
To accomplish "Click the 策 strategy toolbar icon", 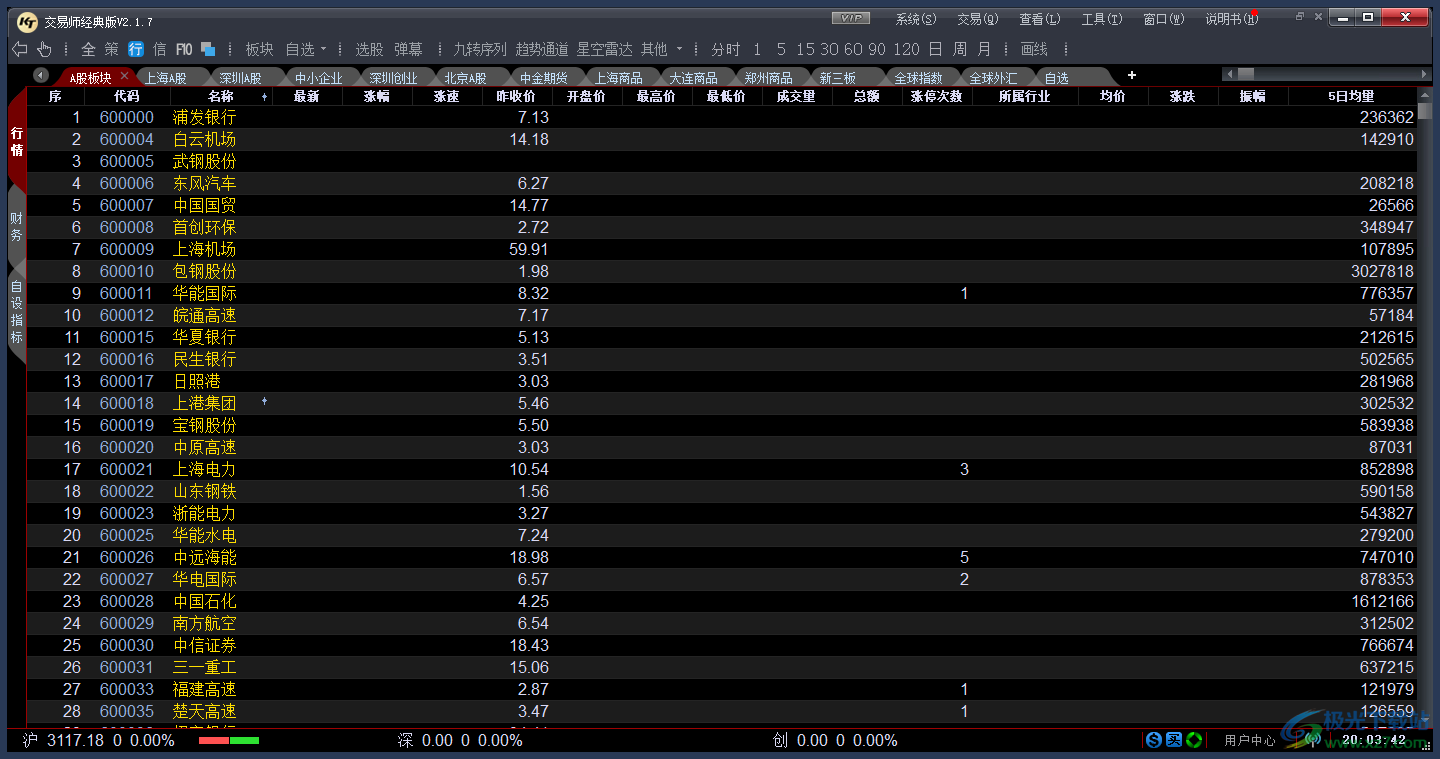I will coord(111,49).
